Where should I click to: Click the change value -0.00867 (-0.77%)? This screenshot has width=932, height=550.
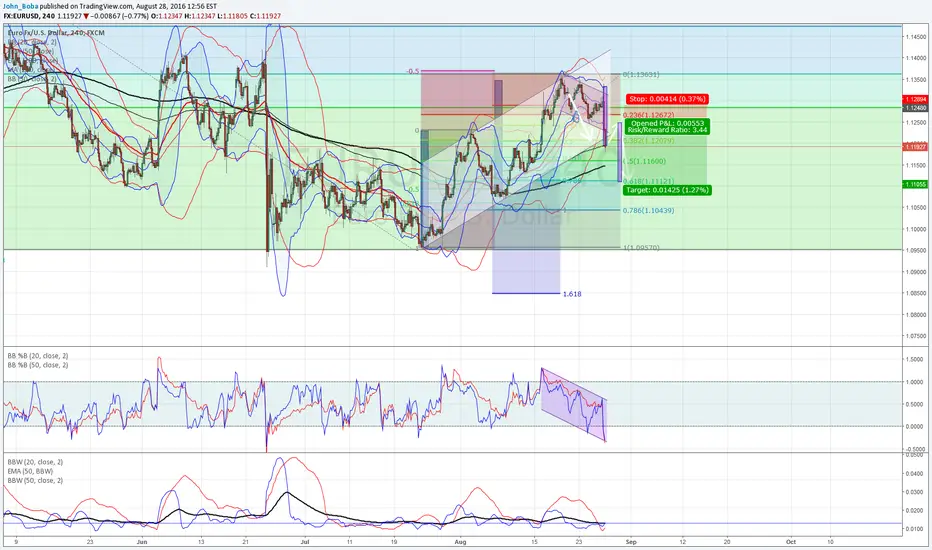tap(119, 15)
